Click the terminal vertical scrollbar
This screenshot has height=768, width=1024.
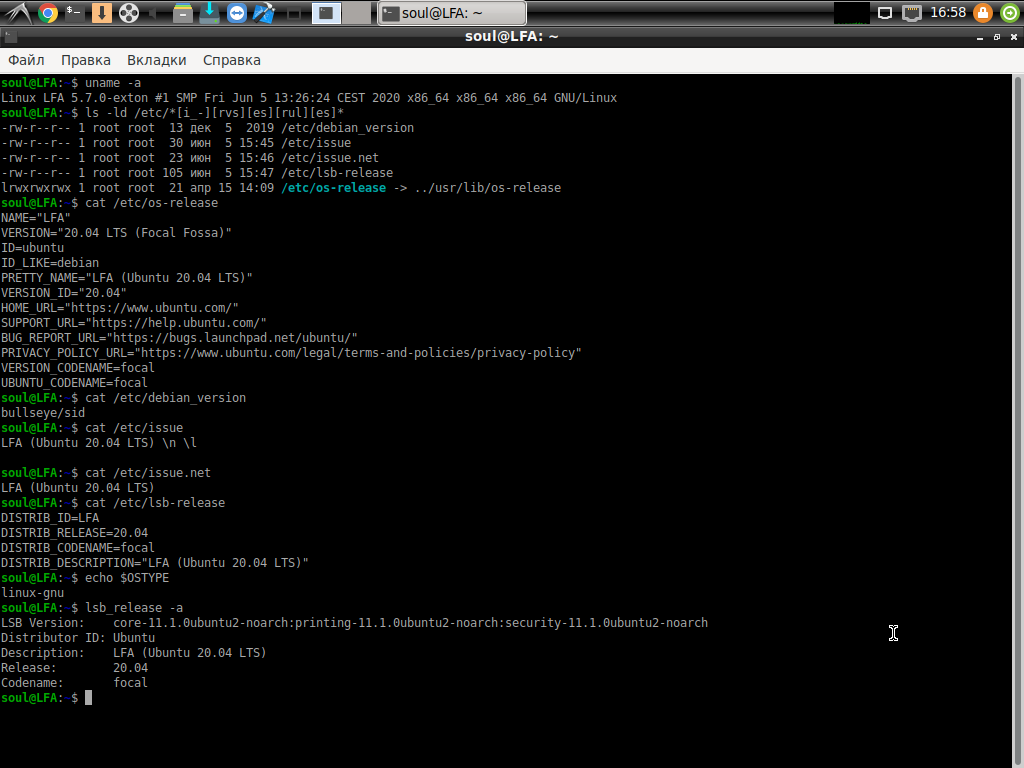pyautogui.click(x=1017, y=421)
